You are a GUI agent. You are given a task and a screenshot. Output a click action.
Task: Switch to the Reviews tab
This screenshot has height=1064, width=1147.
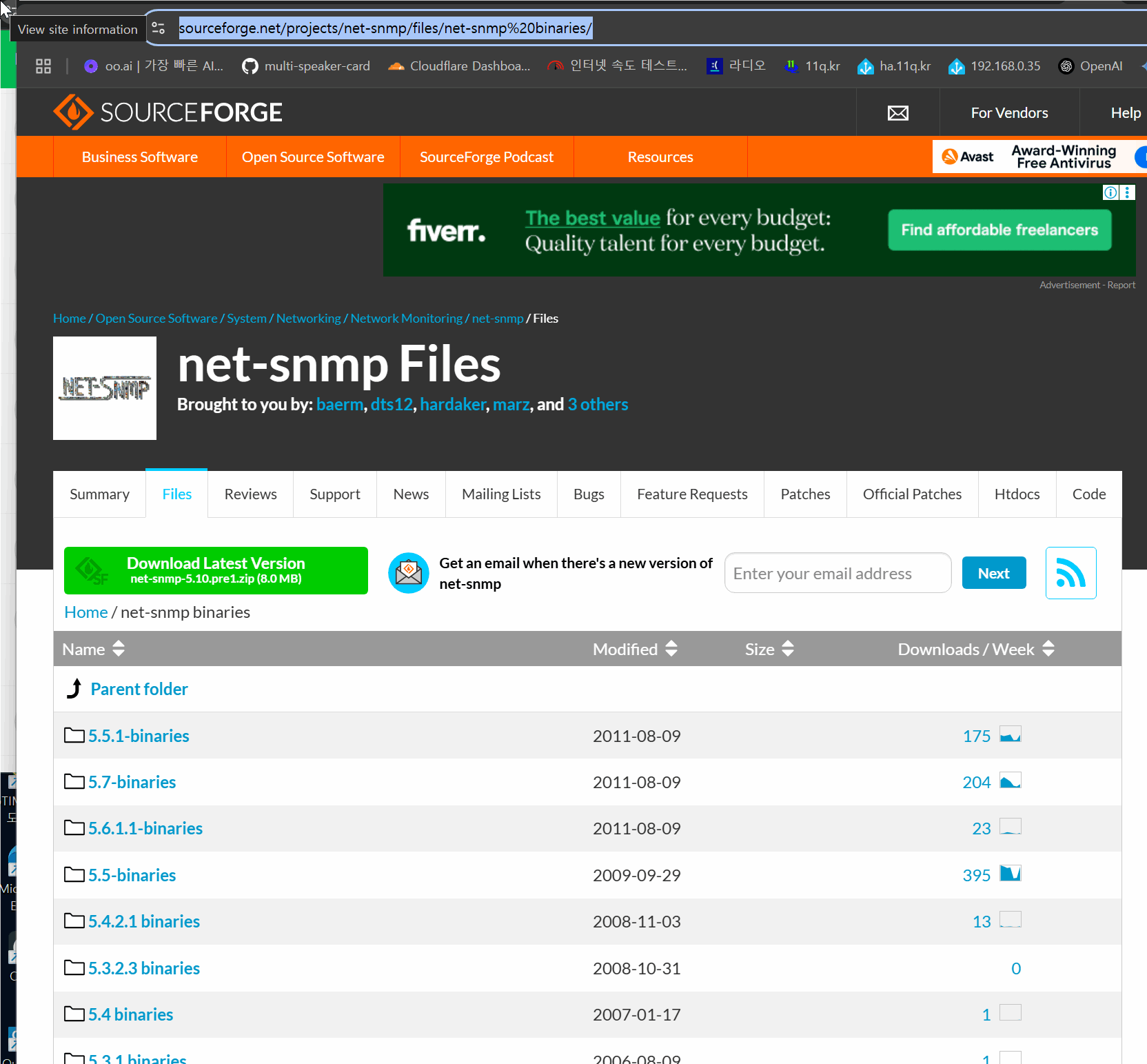pos(250,494)
